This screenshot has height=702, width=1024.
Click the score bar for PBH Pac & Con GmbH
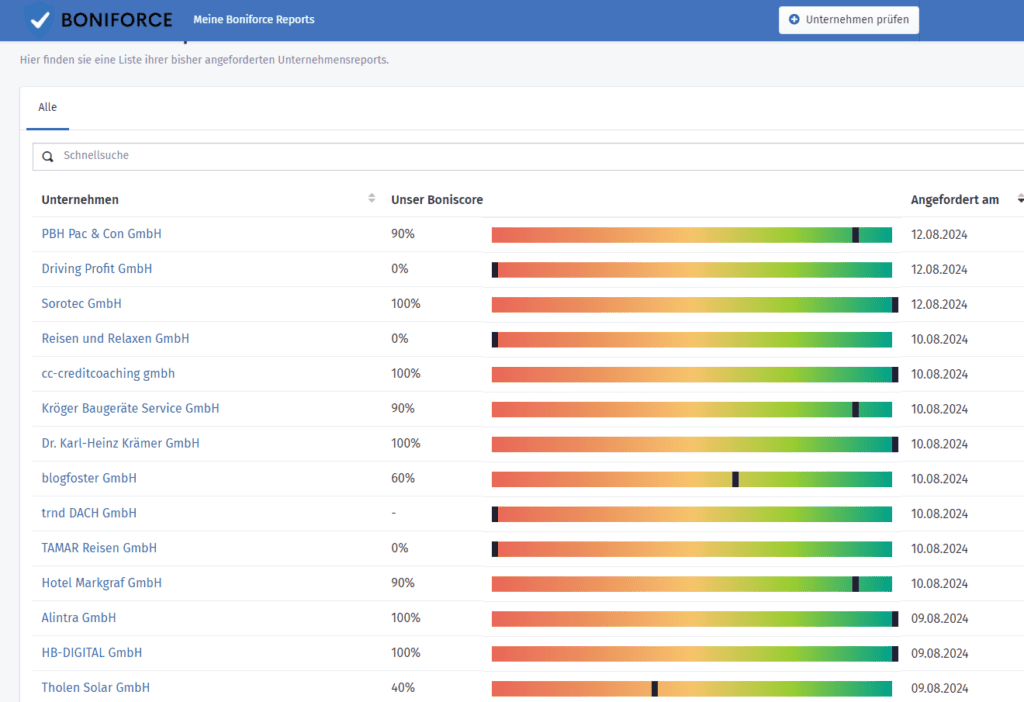point(692,234)
